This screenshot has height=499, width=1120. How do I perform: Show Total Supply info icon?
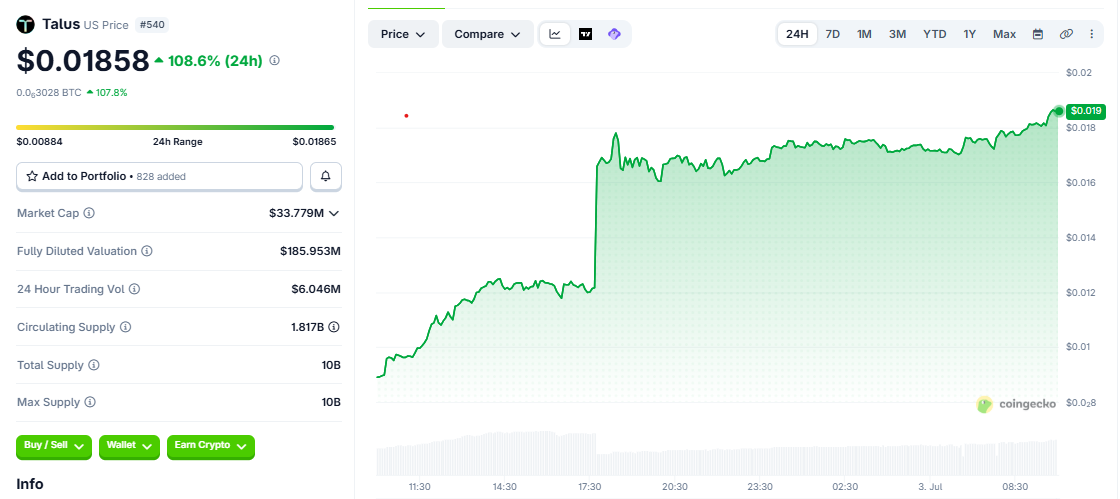[94, 365]
